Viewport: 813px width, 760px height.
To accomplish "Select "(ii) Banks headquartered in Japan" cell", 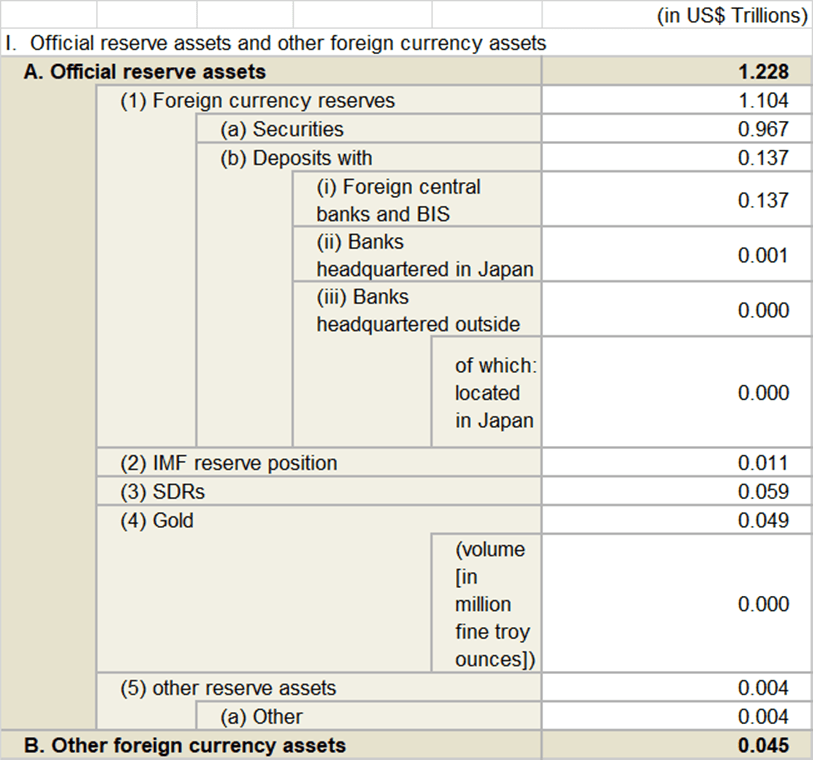I will point(424,256).
